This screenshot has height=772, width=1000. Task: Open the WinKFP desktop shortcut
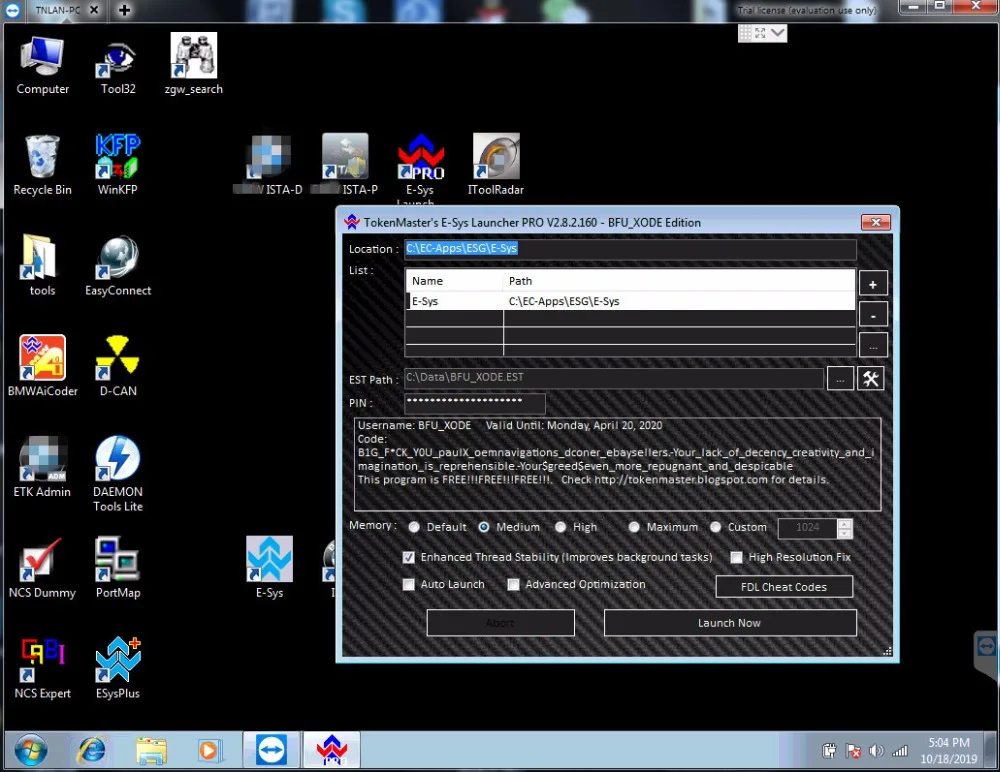(117, 158)
